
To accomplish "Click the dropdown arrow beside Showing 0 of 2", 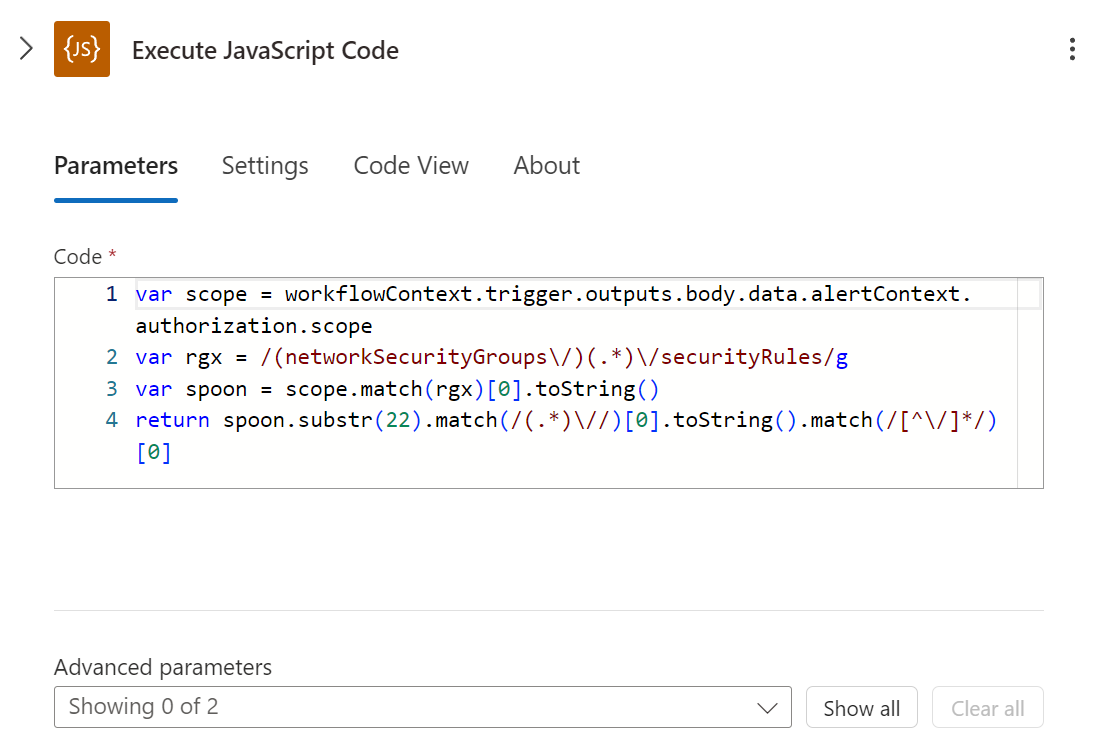I will point(767,708).
